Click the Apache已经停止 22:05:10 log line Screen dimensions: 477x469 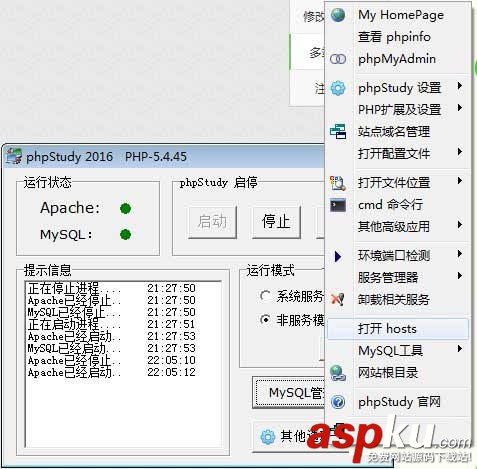pos(112,360)
